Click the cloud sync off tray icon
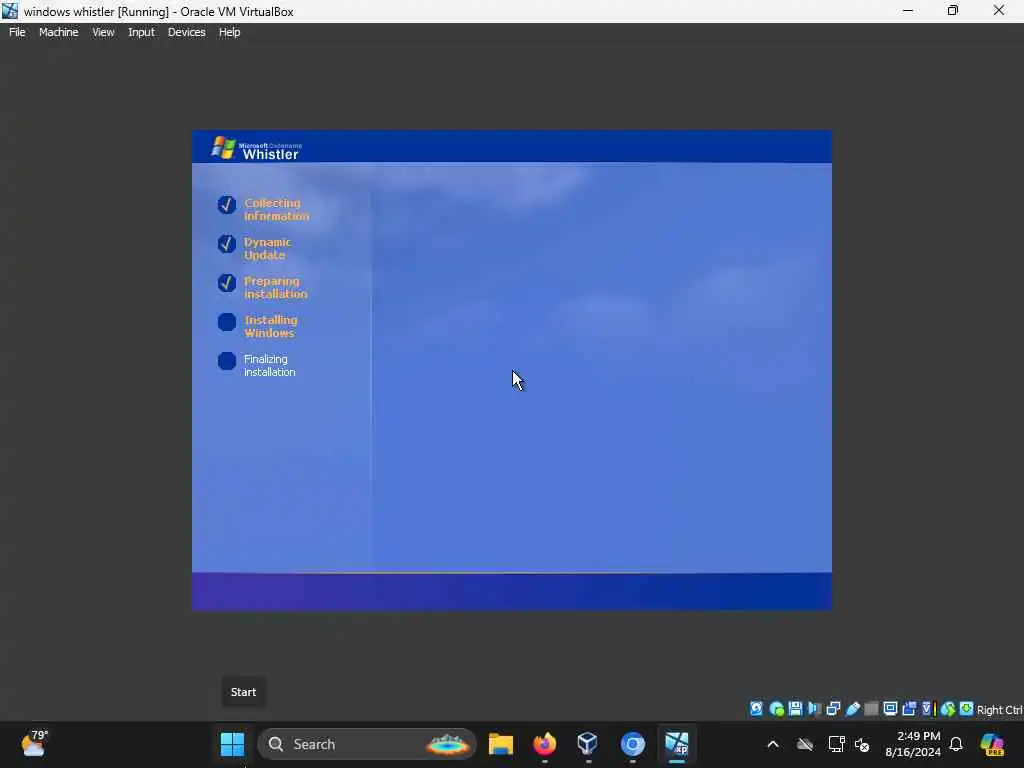Viewport: 1024px width, 768px height. [805, 744]
